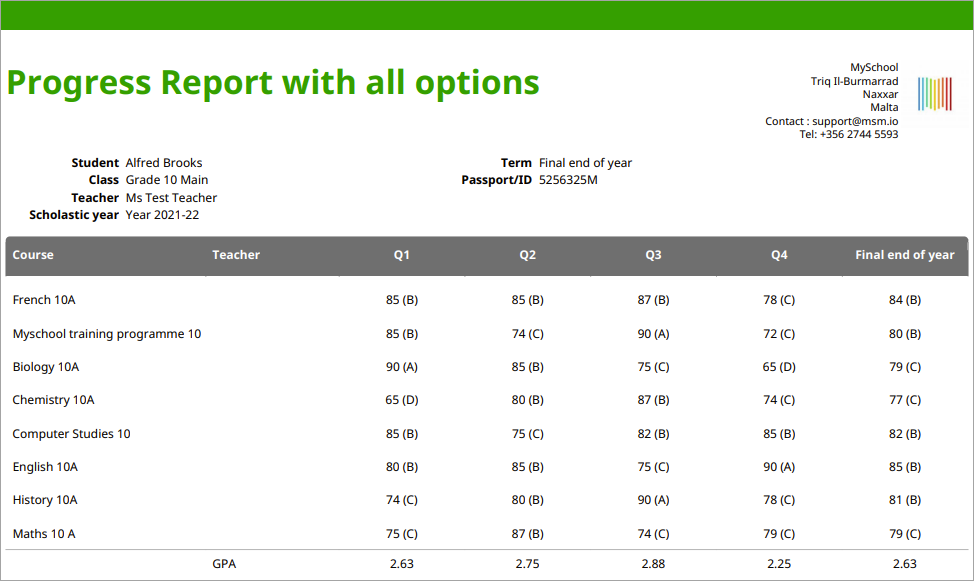Viewport: 974px width, 581px height.
Task: Click History 10A final grade 81 (B)
Action: 904,500
